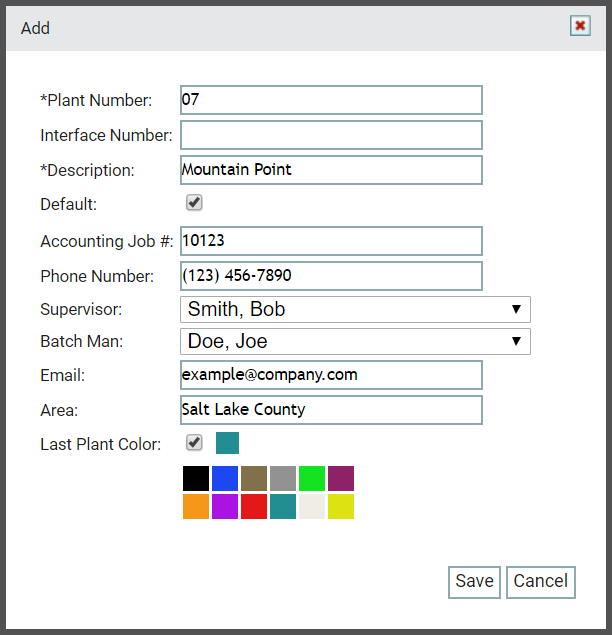Expand the Batch Man dropdown showing Doe, Joe
Image resolution: width=612 pixels, height=635 pixels.
tap(355, 341)
